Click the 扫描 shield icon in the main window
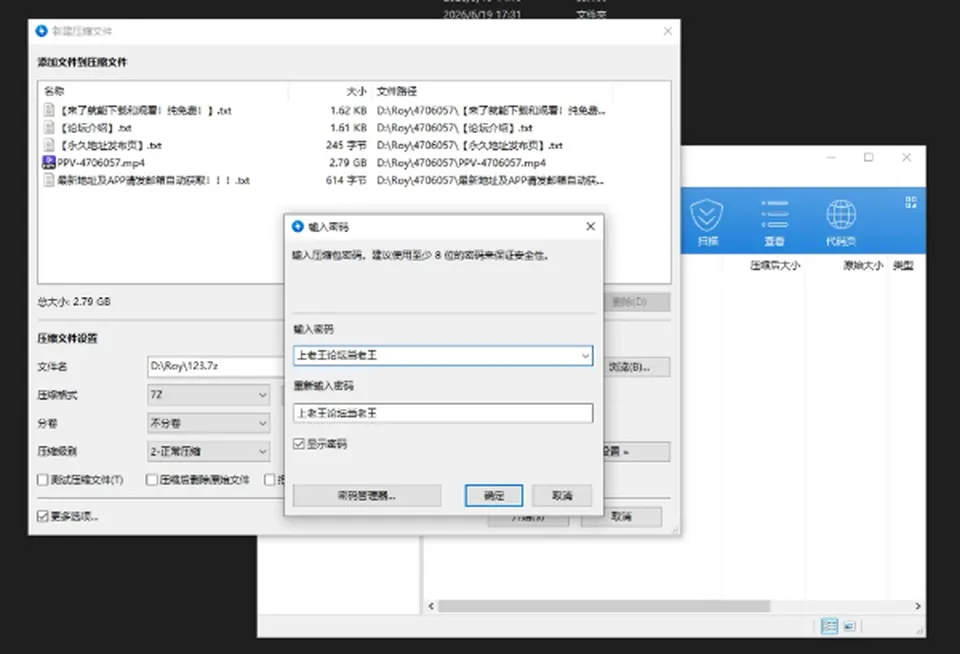Viewport: 960px width, 654px height. click(707, 215)
